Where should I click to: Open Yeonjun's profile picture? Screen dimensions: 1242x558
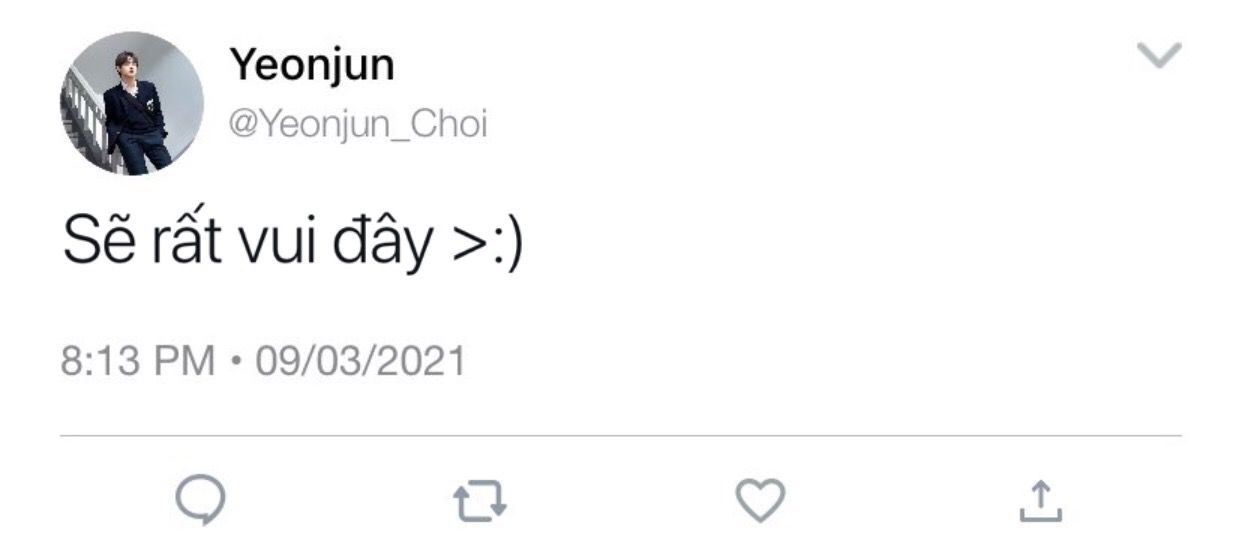click(x=132, y=103)
